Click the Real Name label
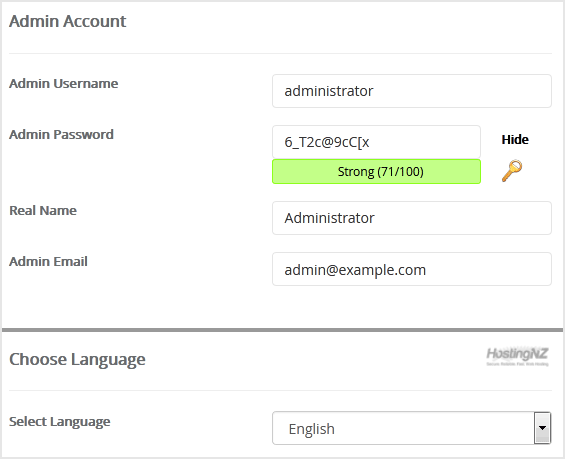The image size is (565, 459). tap(43, 210)
